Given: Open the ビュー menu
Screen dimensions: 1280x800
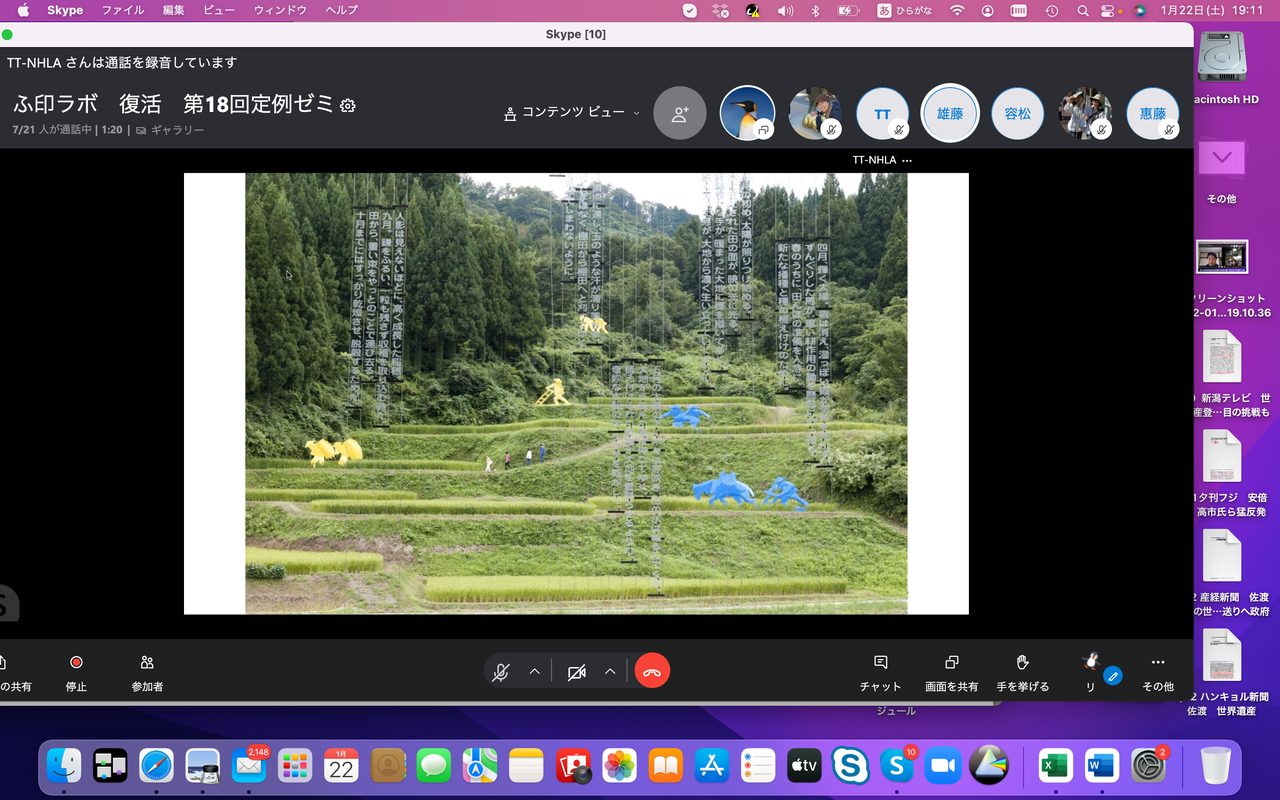Looking at the screenshot, I should coord(220,10).
